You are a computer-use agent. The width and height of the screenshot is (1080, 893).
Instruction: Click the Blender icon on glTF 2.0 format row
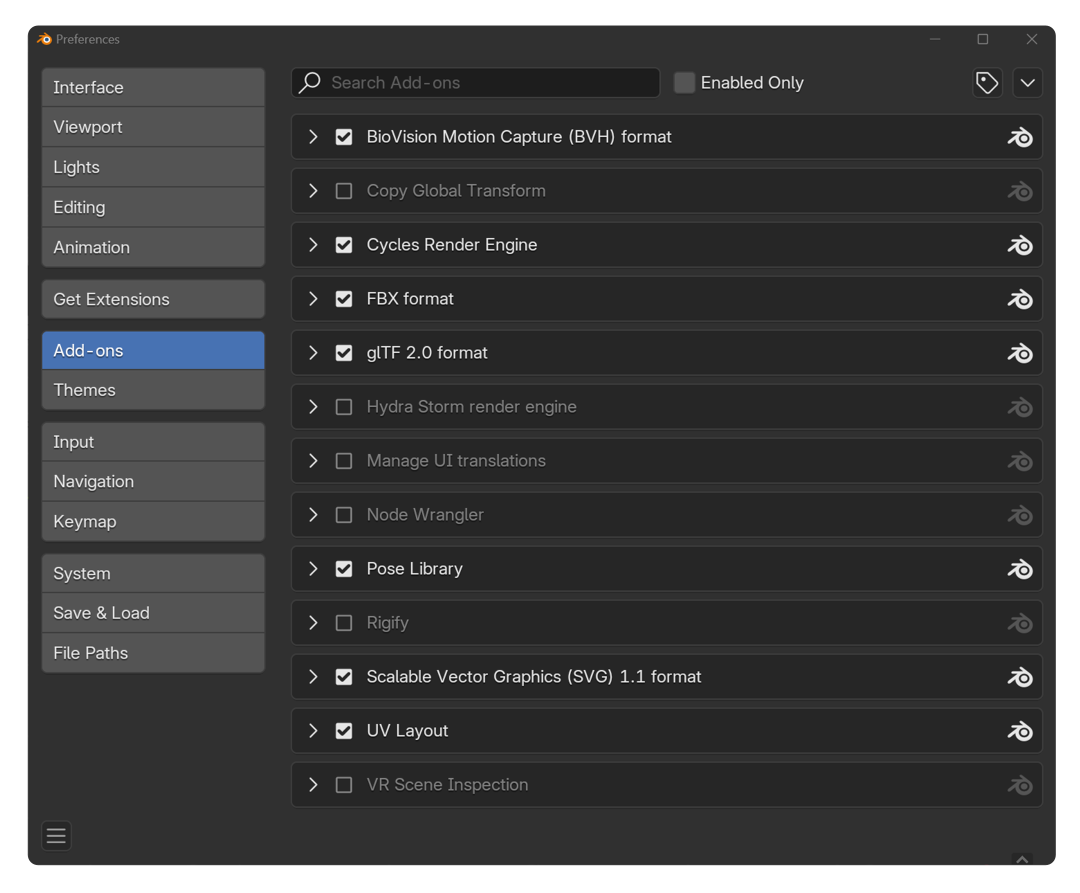point(1020,353)
